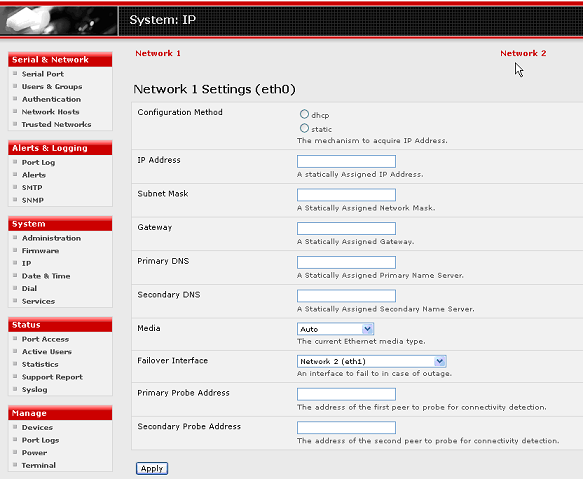View the Statistics page
Image resolution: width=583 pixels, height=479 pixels.
point(40,365)
